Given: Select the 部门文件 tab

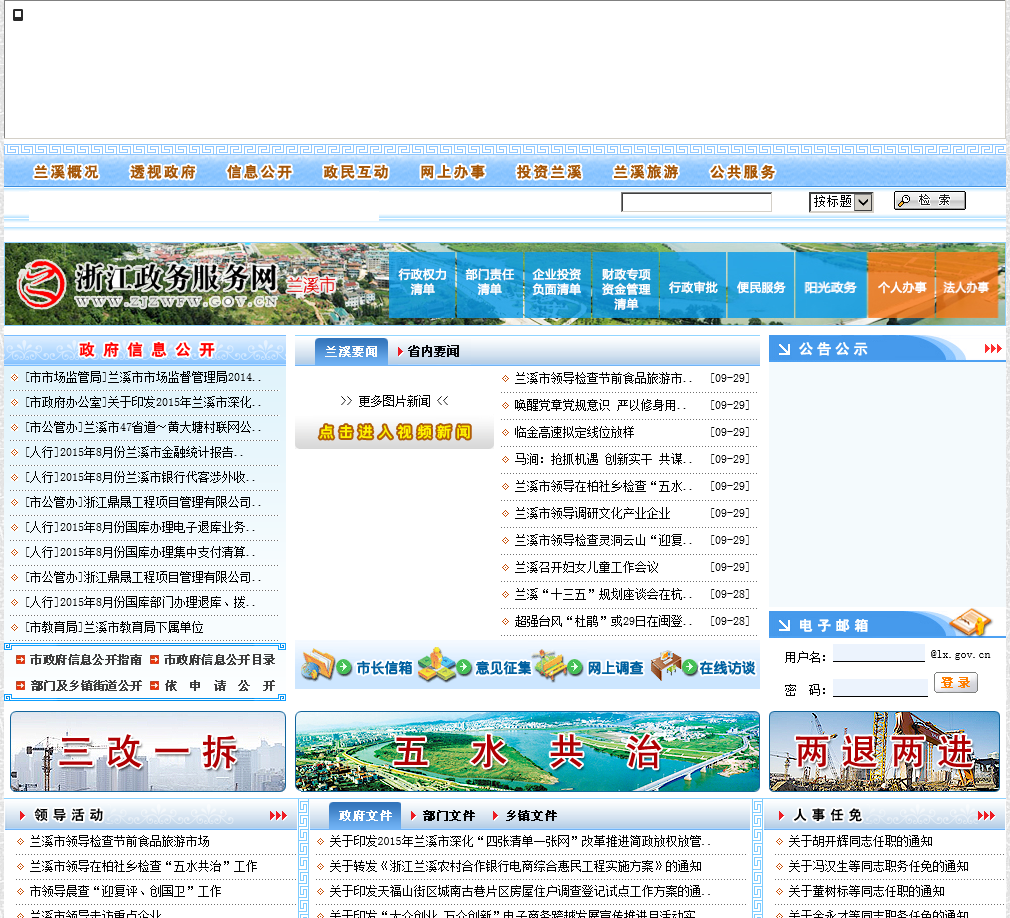Looking at the screenshot, I should (x=447, y=816).
